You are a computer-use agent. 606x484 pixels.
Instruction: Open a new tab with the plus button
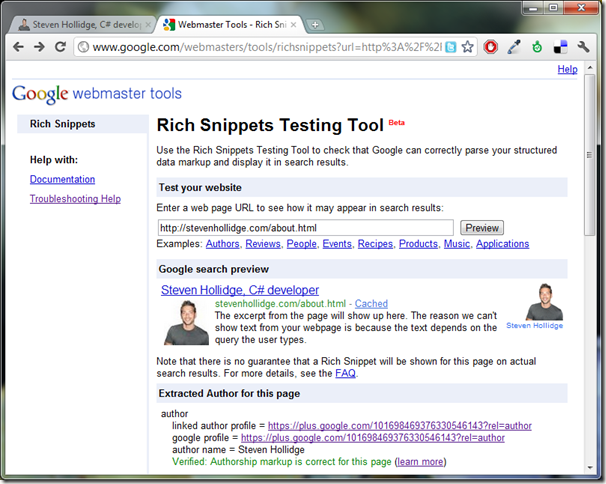pos(315,25)
